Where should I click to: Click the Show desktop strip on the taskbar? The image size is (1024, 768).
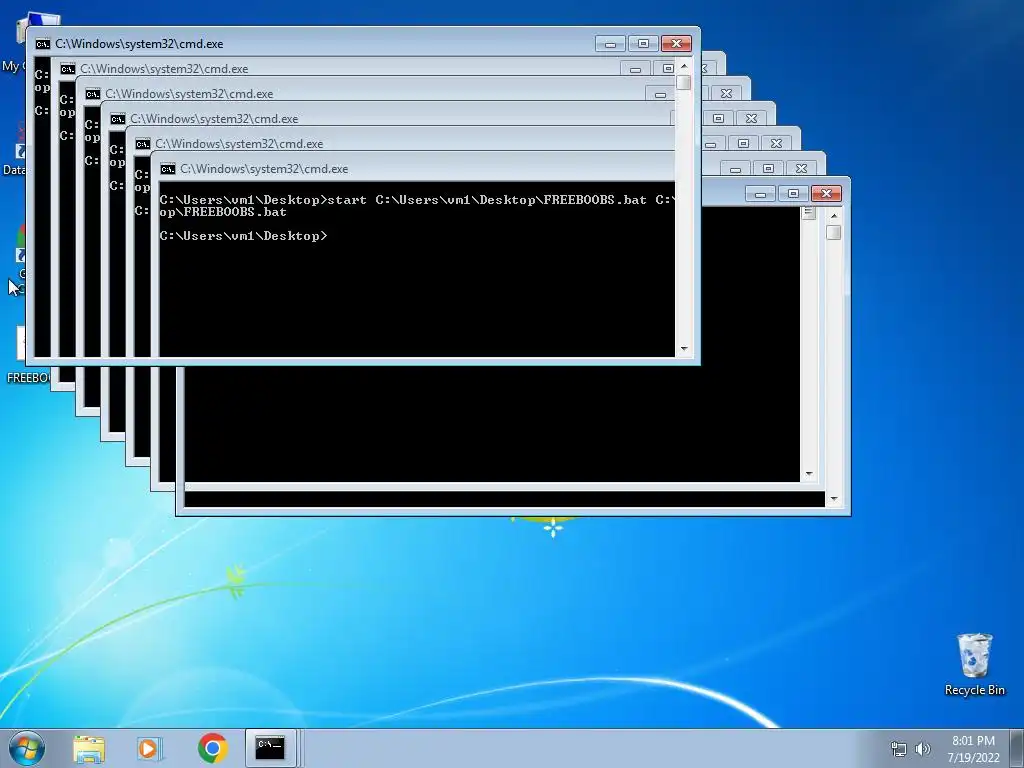pos(1018,748)
